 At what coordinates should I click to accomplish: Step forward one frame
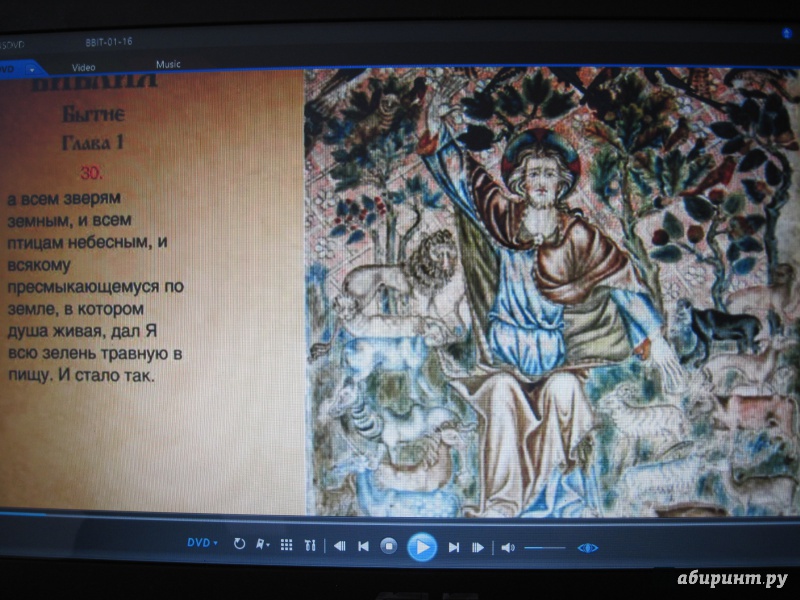coord(478,548)
